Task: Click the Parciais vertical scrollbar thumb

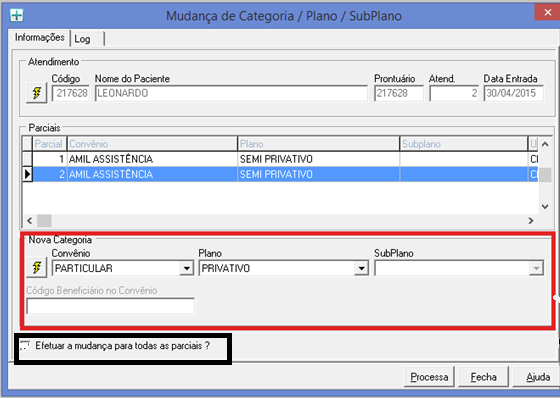Action: (x=545, y=175)
